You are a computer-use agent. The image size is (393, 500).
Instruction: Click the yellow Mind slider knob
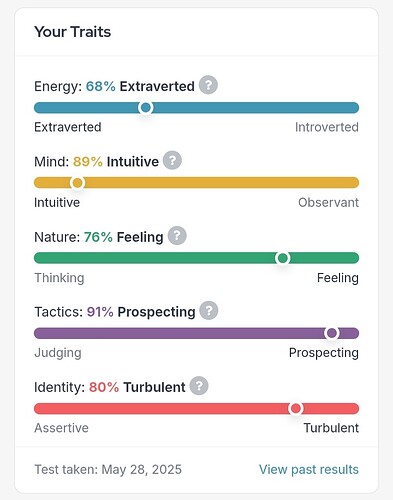[x=78, y=183]
